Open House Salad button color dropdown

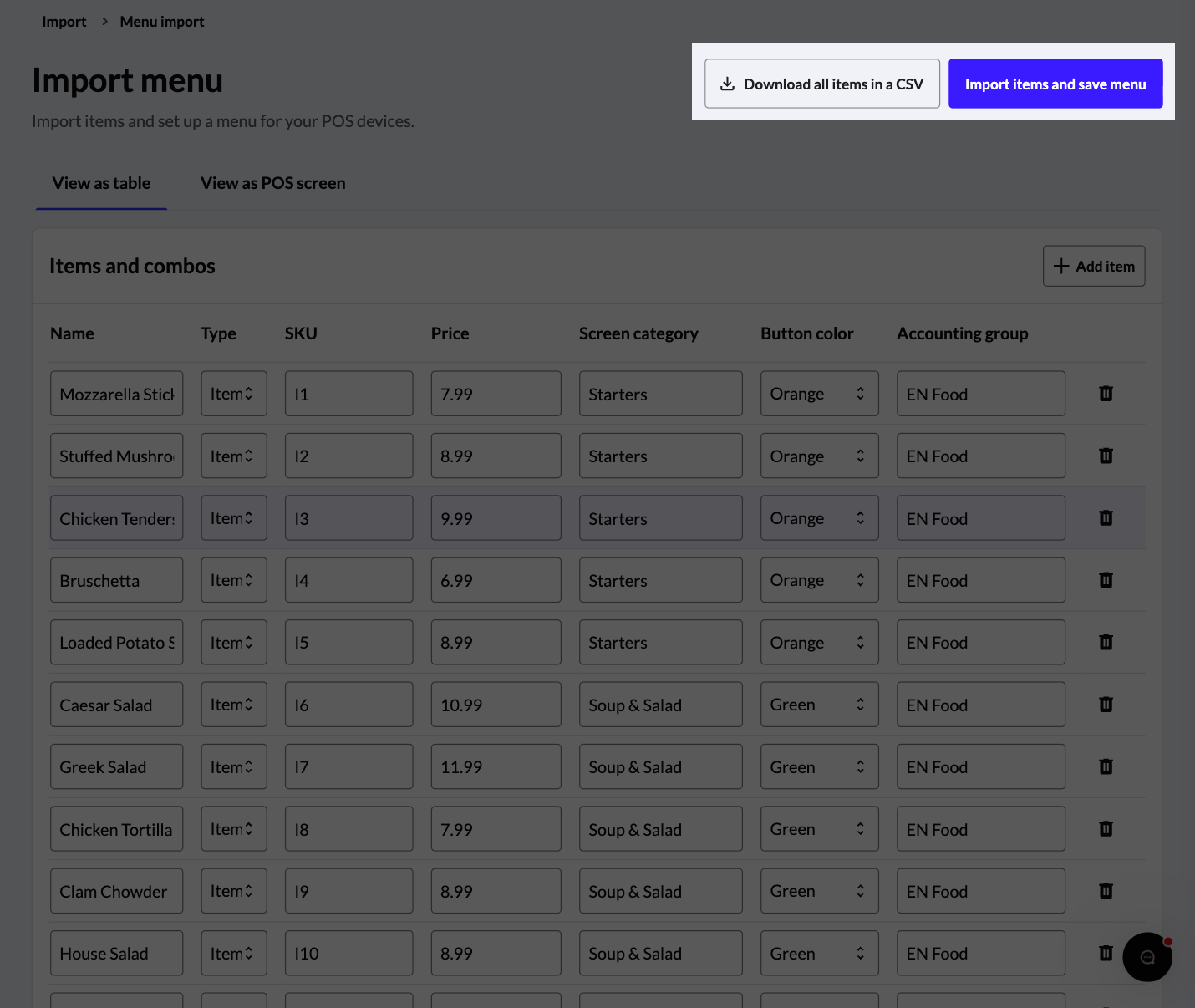pos(820,953)
